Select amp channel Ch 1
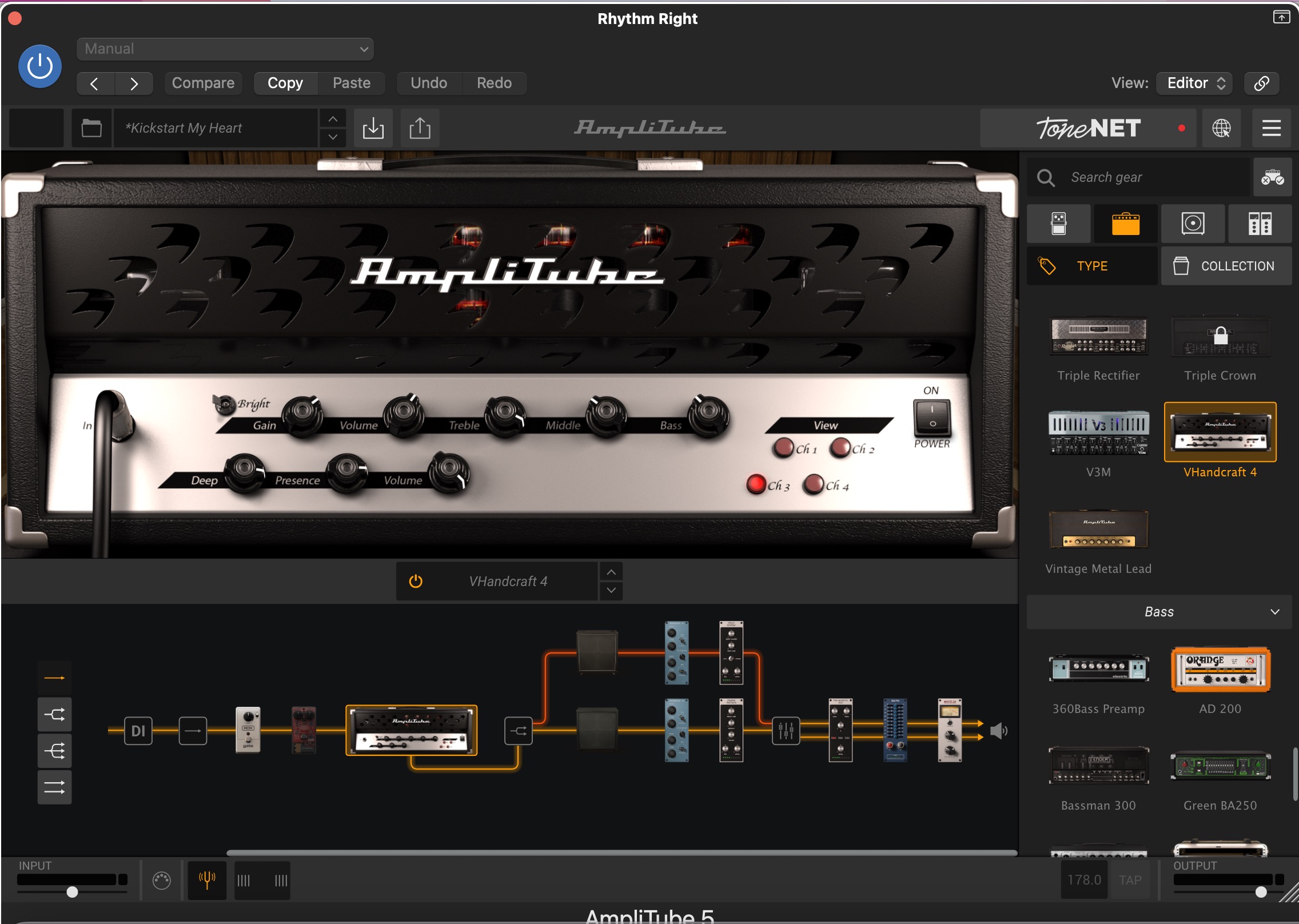Screen dimensions: 1299x924 point(783,448)
